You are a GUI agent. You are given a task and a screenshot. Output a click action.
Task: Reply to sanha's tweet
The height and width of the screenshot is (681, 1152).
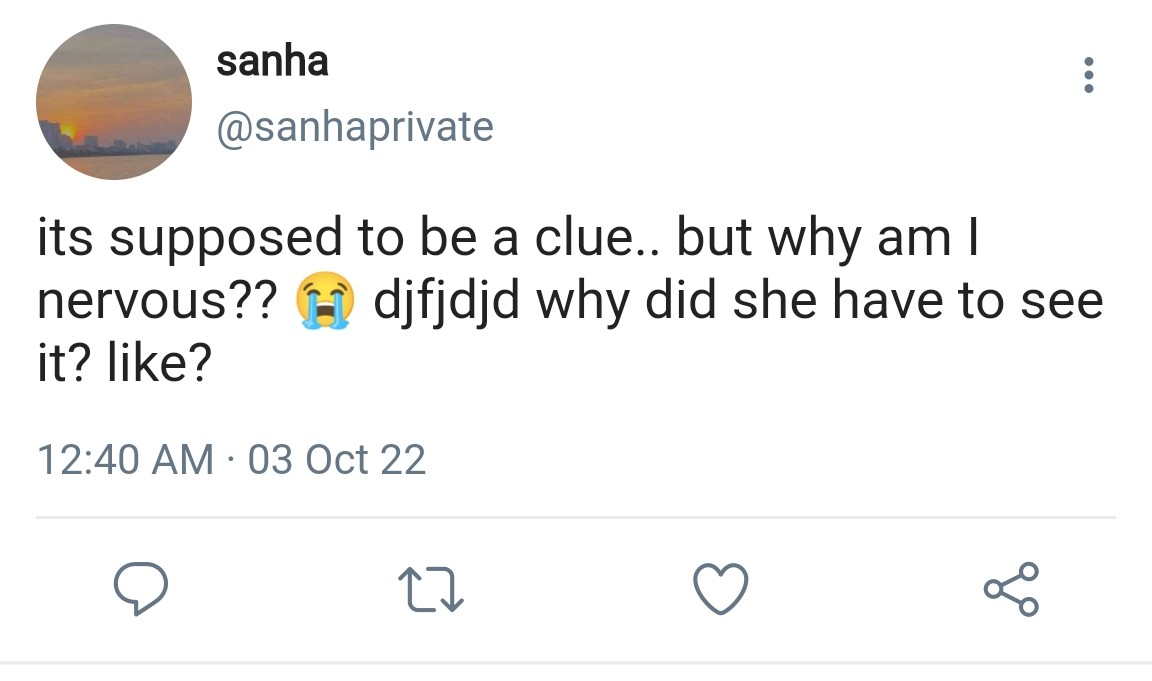tap(138, 589)
